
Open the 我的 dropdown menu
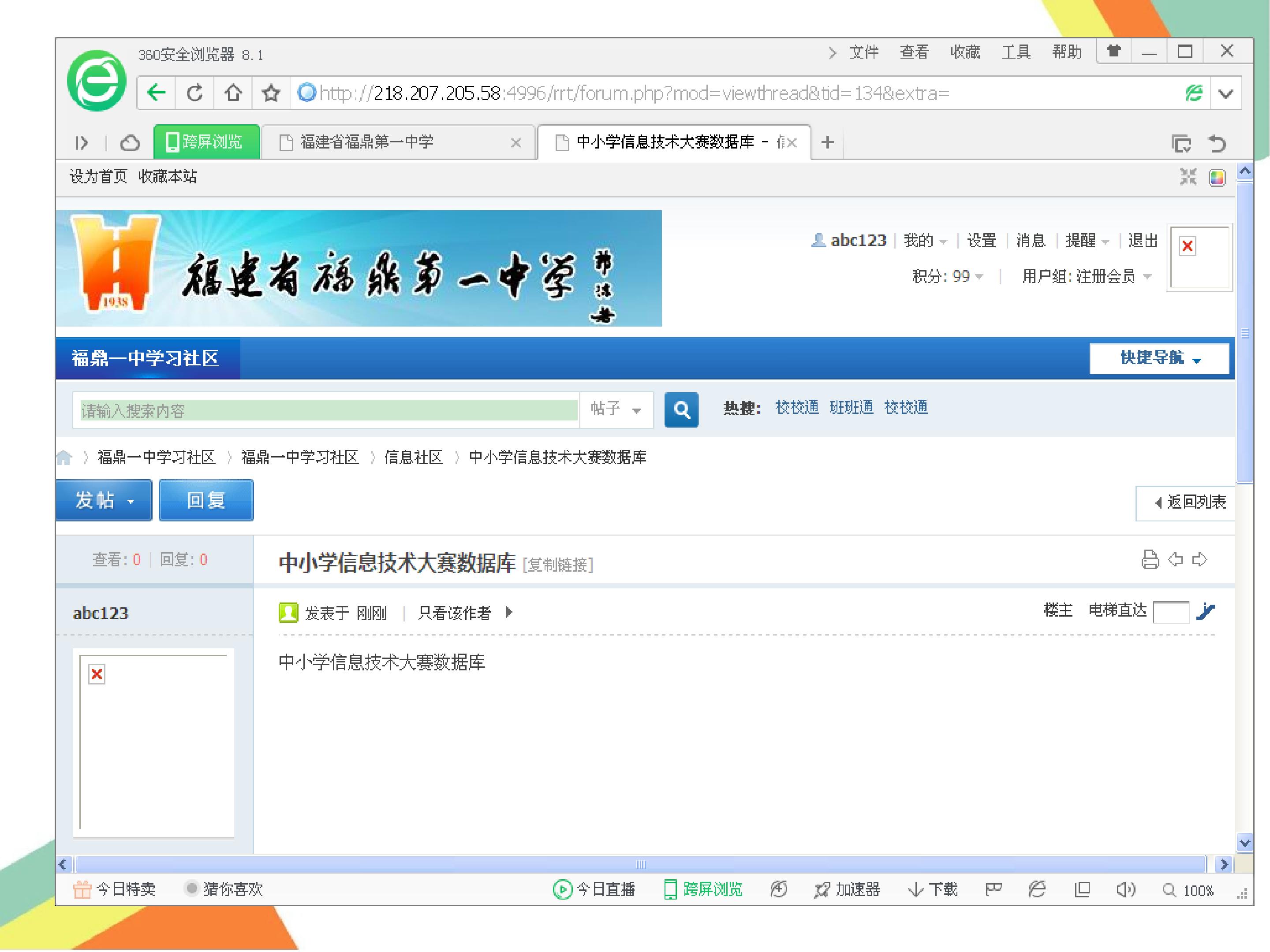point(925,241)
